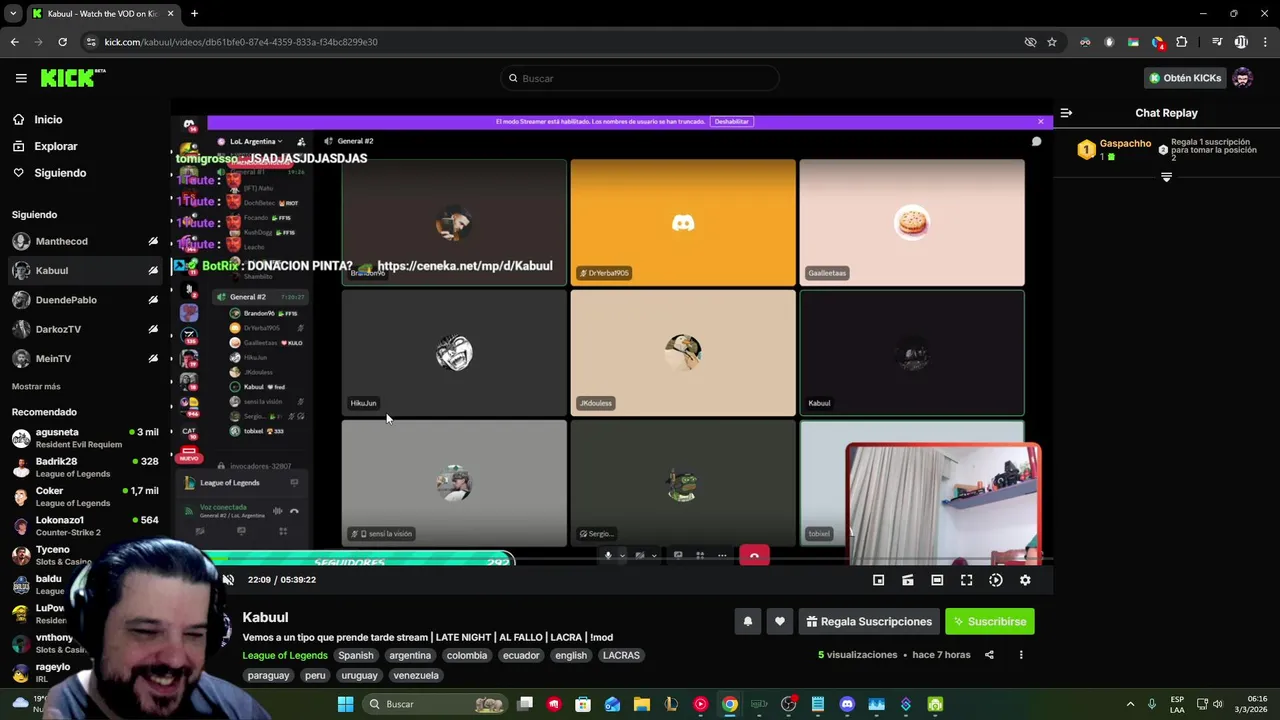Screen dimensions: 1280x720
Task: Toggle notifications bell for Kabuul in sidebar
Action: pyautogui.click(x=153, y=270)
